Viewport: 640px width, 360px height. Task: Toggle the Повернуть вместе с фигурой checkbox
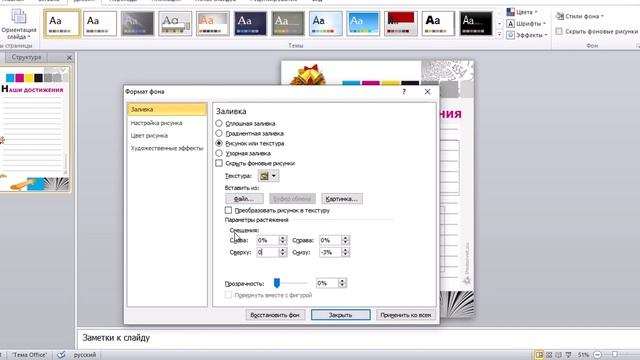[229, 295]
